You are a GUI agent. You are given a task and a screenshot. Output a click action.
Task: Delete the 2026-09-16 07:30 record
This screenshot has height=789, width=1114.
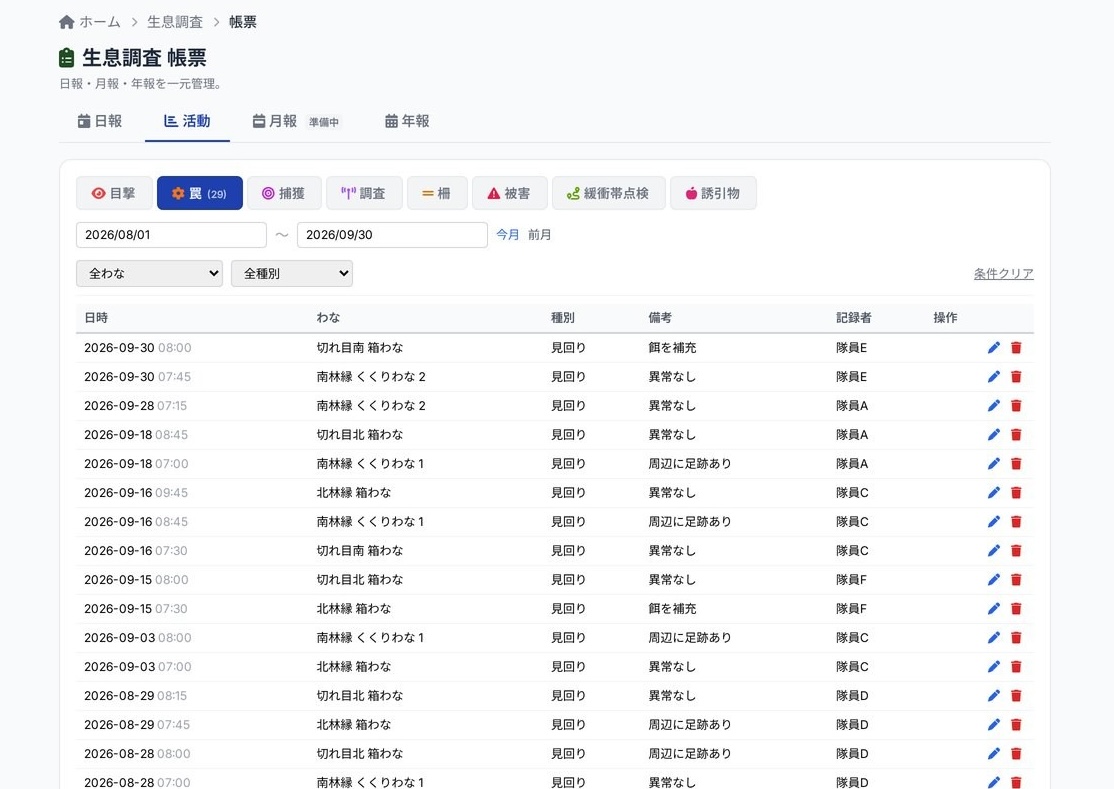pyautogui.click(x=1016, y=550)
